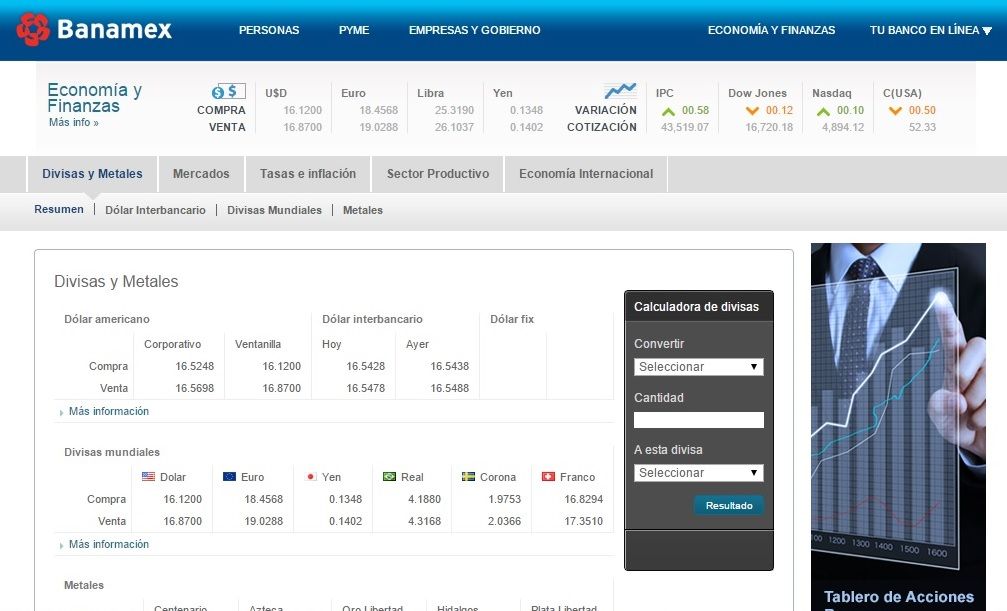Select the Yen flag icon
Image resolution: width=1007 pixels, height=611 pixels.
pyautogui.click(x=313, y=477)
